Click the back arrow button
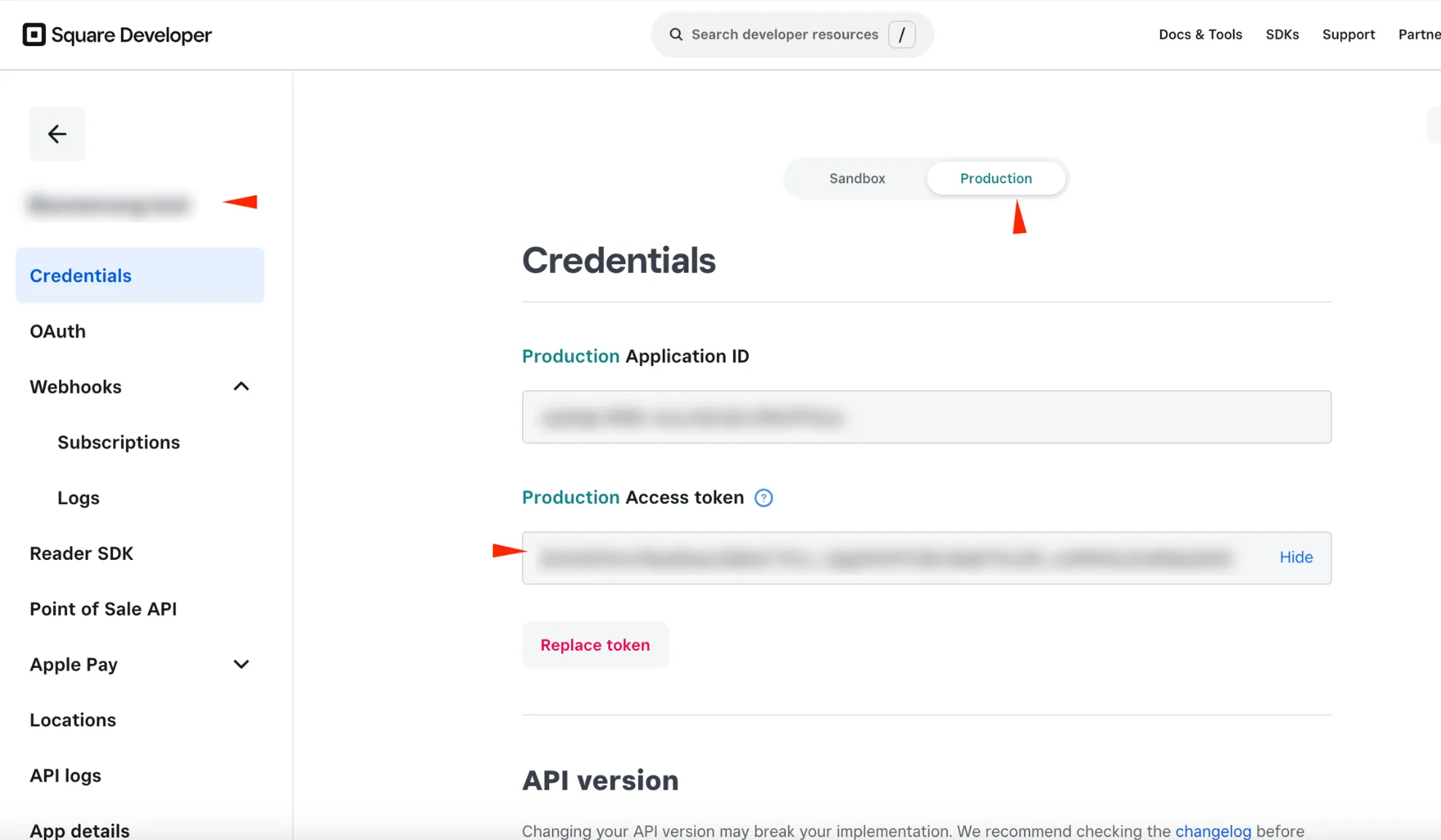This screenshot has width=1441, height=840. (57, 133)
